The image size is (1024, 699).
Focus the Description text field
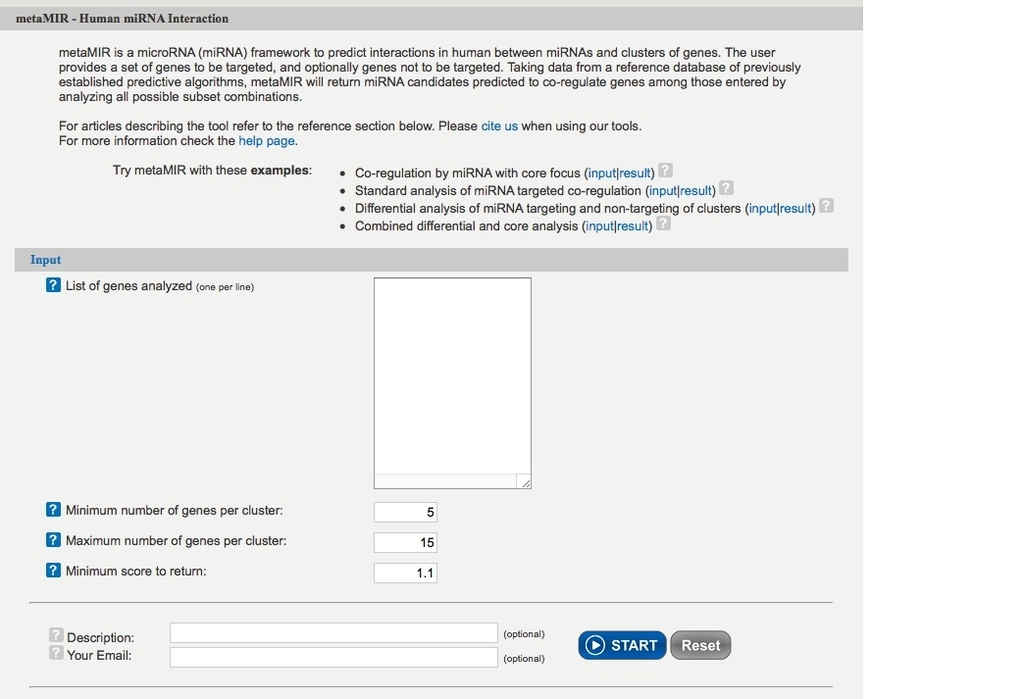tap(334, 632)
